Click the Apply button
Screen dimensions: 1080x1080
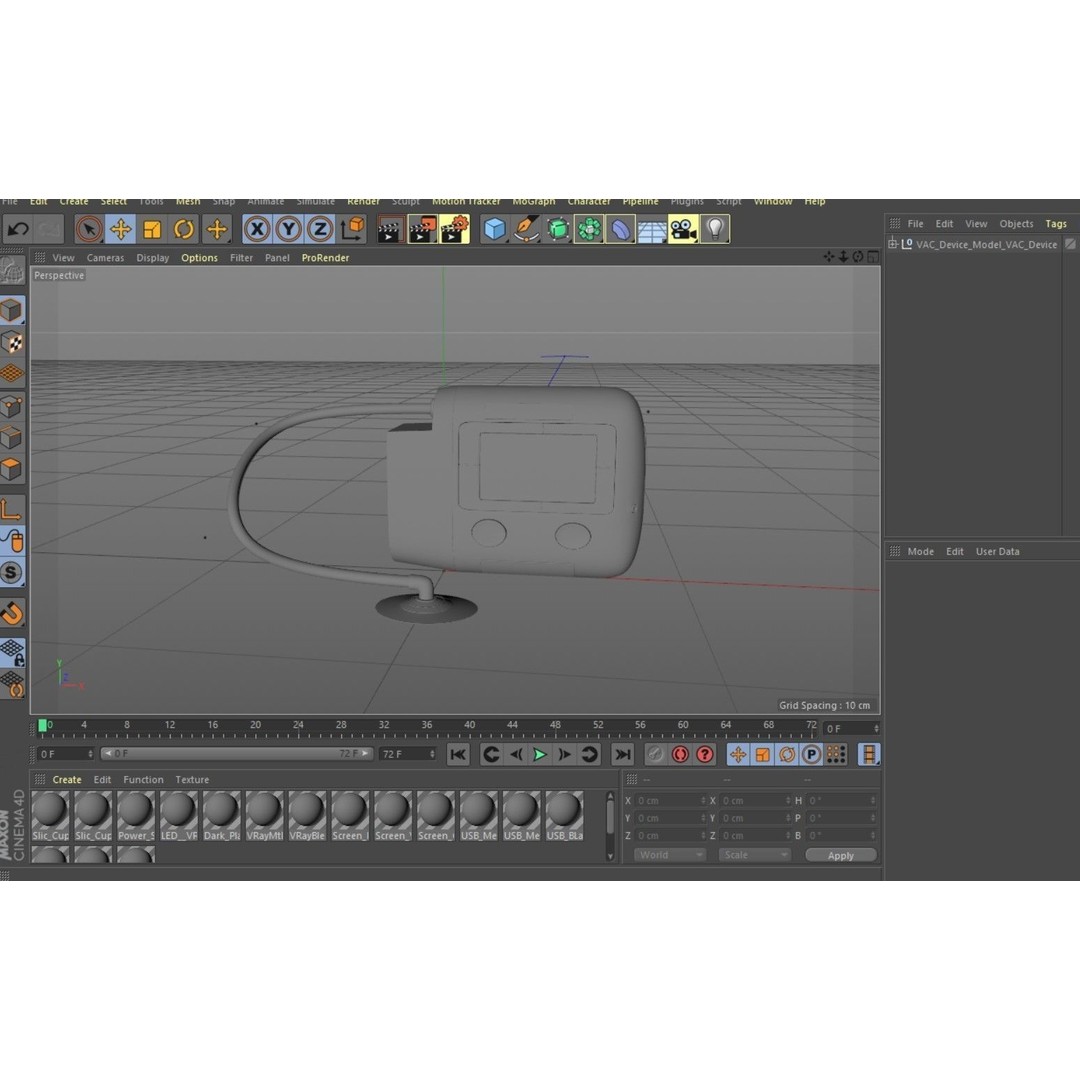pos(841,855)
